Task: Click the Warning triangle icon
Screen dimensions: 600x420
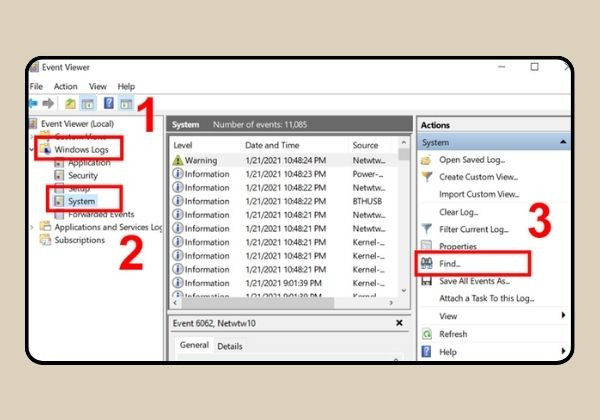Action: pyautogui.click(x=178, y=160)
